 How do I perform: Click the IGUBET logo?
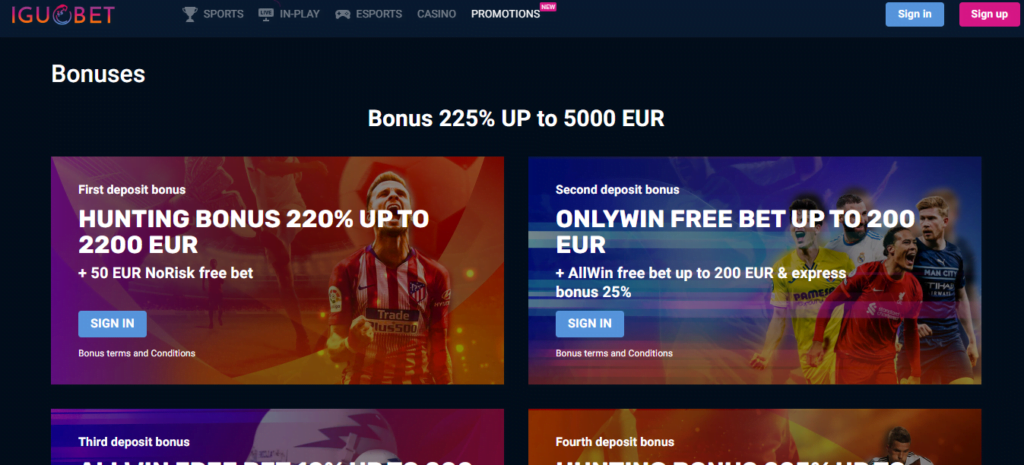tap(63, 14)
